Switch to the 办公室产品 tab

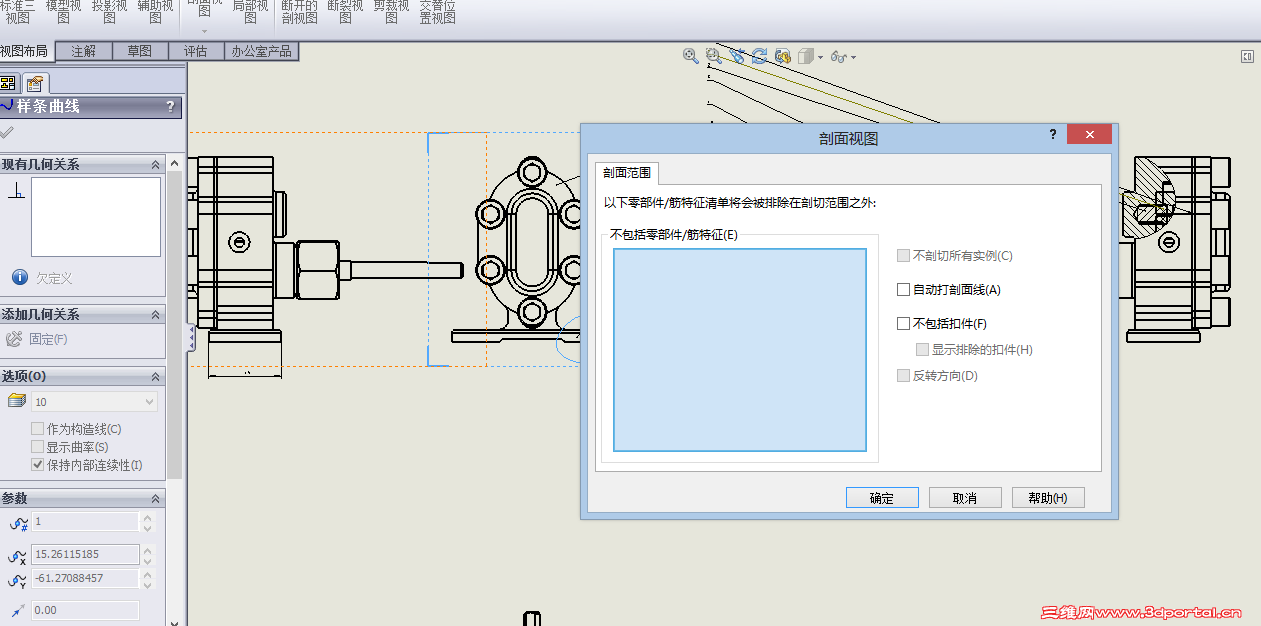click(261, 51)
